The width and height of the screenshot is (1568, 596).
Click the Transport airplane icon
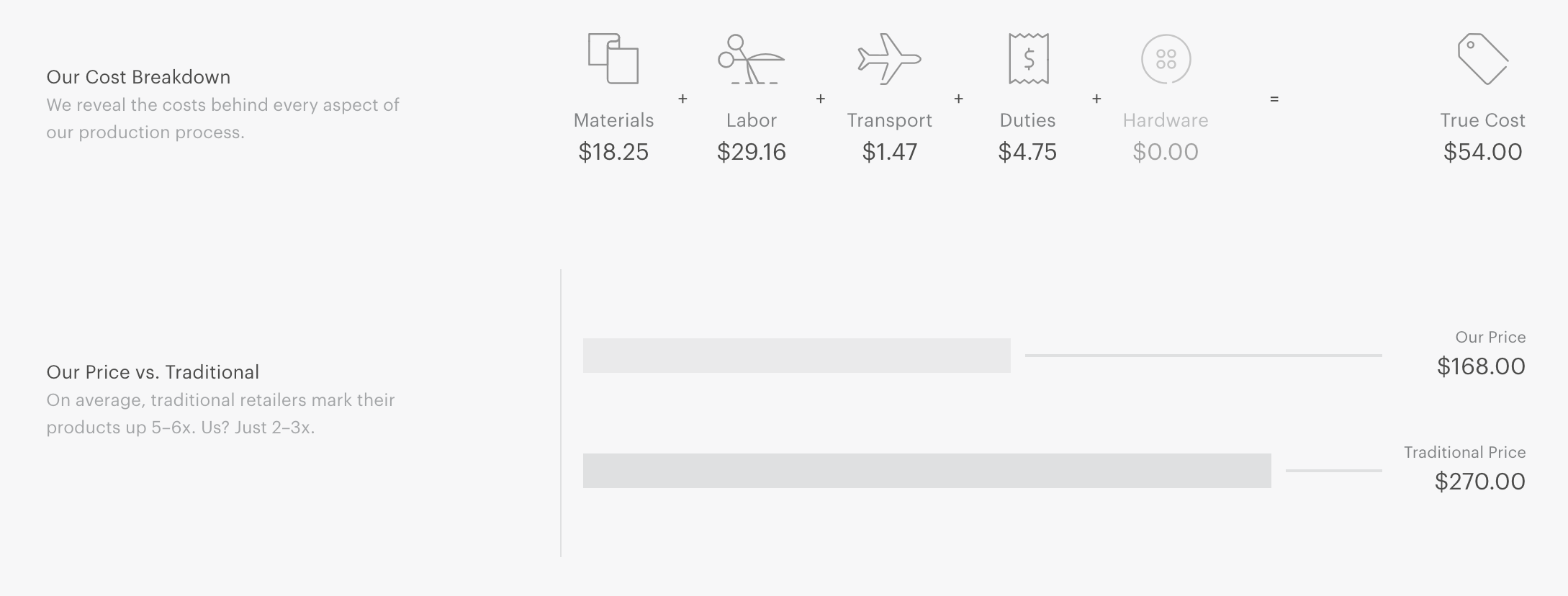pos(889,58)
